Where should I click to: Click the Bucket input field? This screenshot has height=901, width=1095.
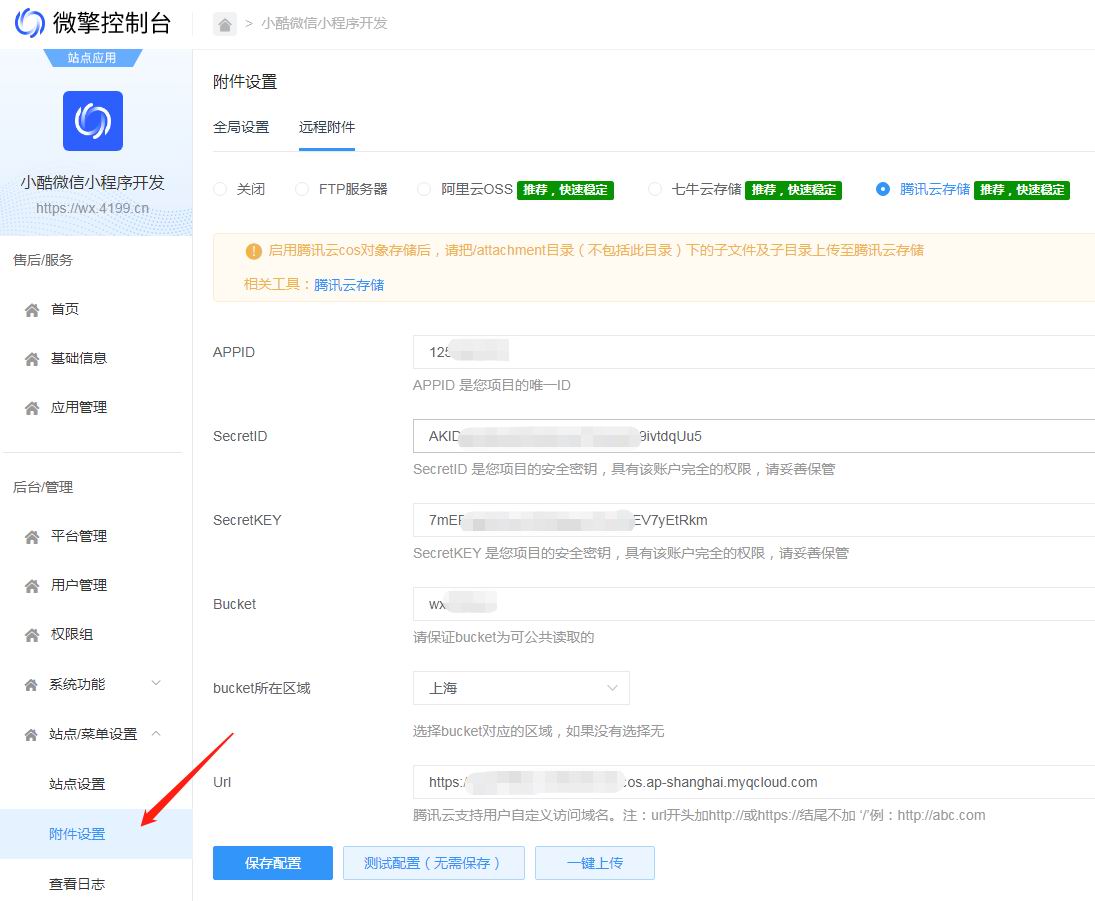754,603
